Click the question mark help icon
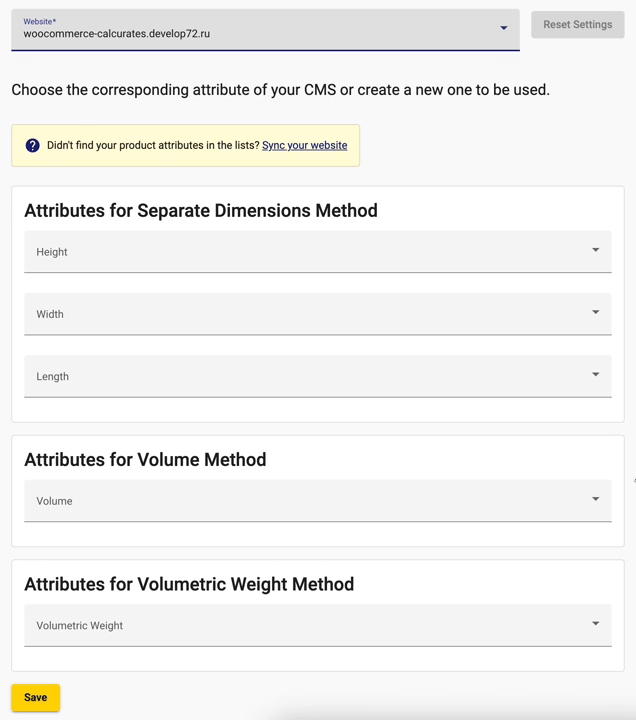 [x=32, y=146]
